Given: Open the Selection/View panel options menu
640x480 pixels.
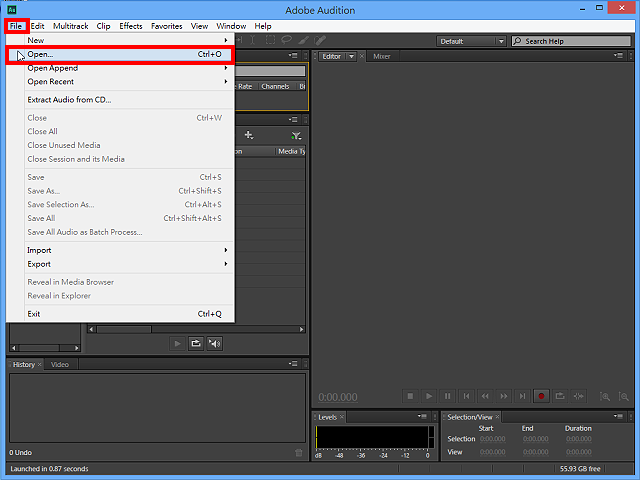Looking at the screenshot, I should [x=618, y=416].
